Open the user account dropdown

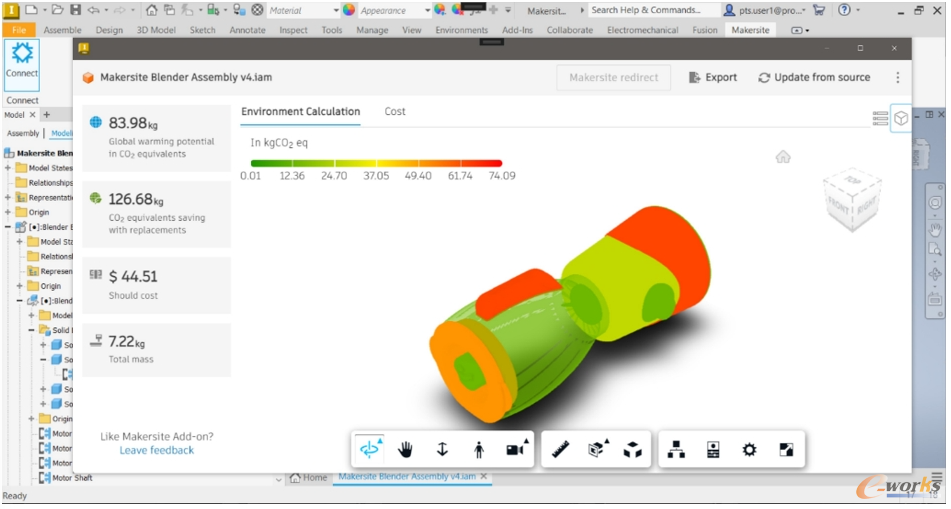click(765, 10)
